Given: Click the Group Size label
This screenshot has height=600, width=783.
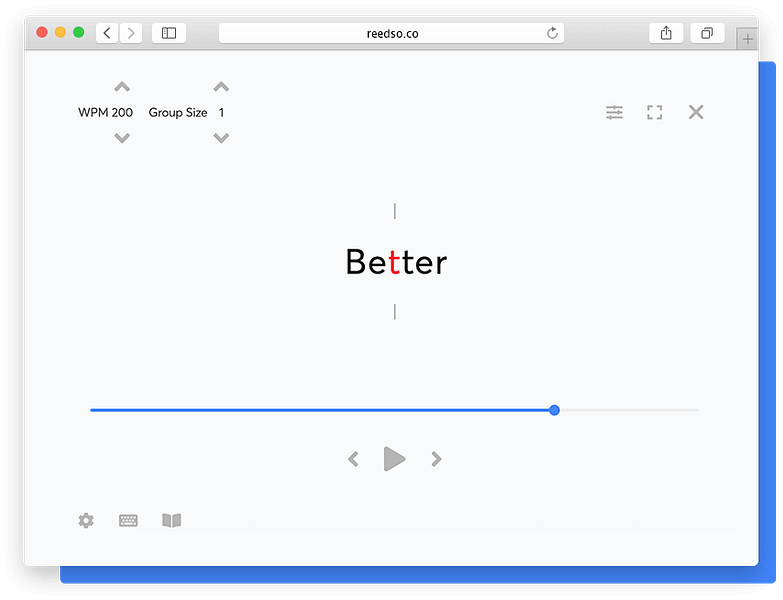Looking at the screenshot, I should pyautogui.click(x=178, y=113).
